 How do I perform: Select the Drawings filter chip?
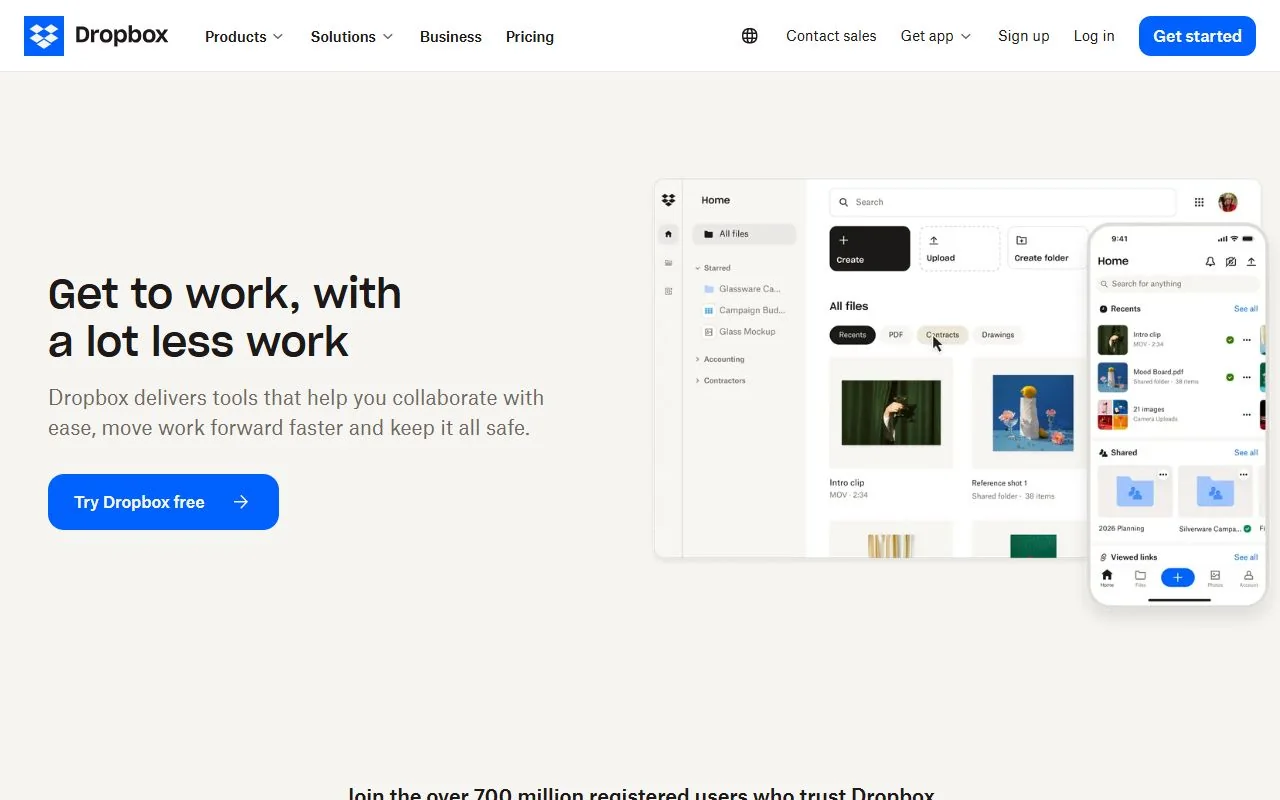[x=998, y=335]
